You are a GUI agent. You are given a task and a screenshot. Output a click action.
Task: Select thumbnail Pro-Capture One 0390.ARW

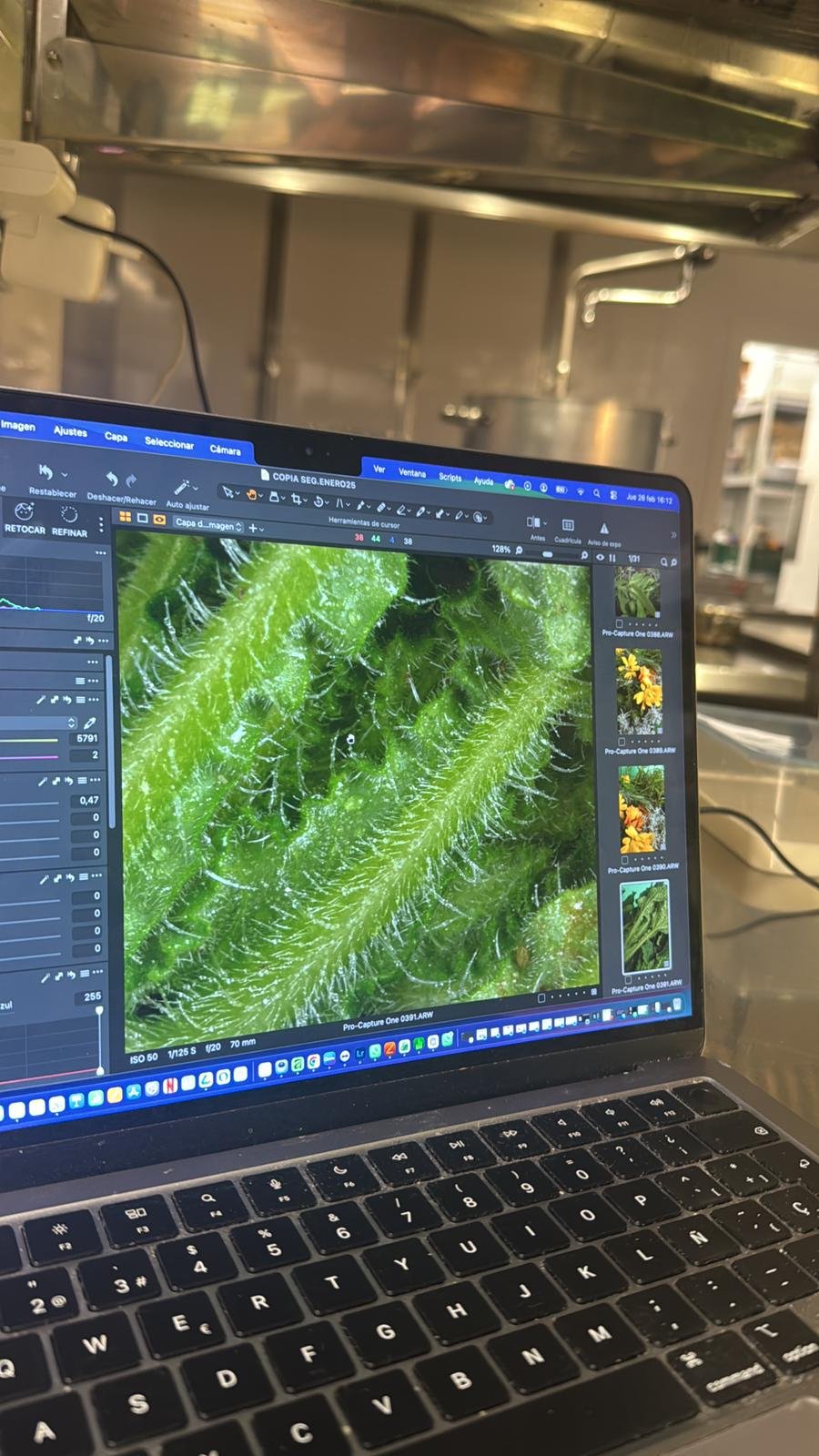[x=641, y=809]
